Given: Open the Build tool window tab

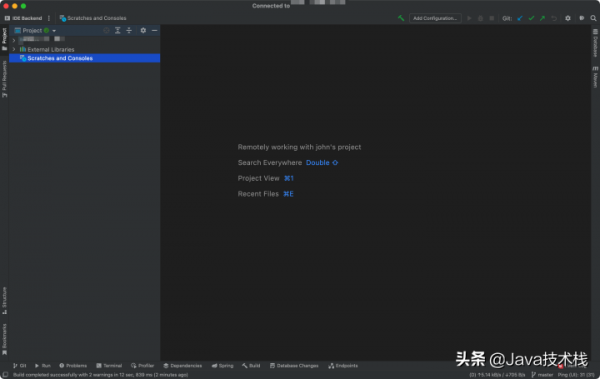Looking at the screenshot, I should point(251,366).
